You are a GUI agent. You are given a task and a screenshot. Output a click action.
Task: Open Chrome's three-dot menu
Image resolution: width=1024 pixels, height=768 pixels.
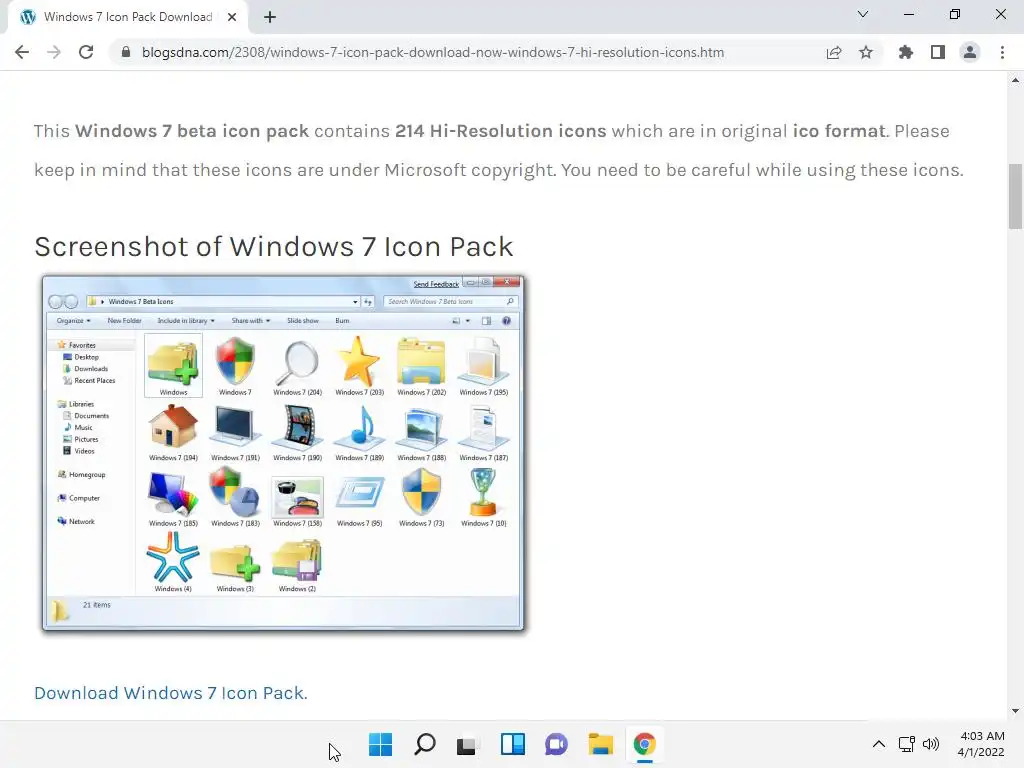coord(1002,52)
